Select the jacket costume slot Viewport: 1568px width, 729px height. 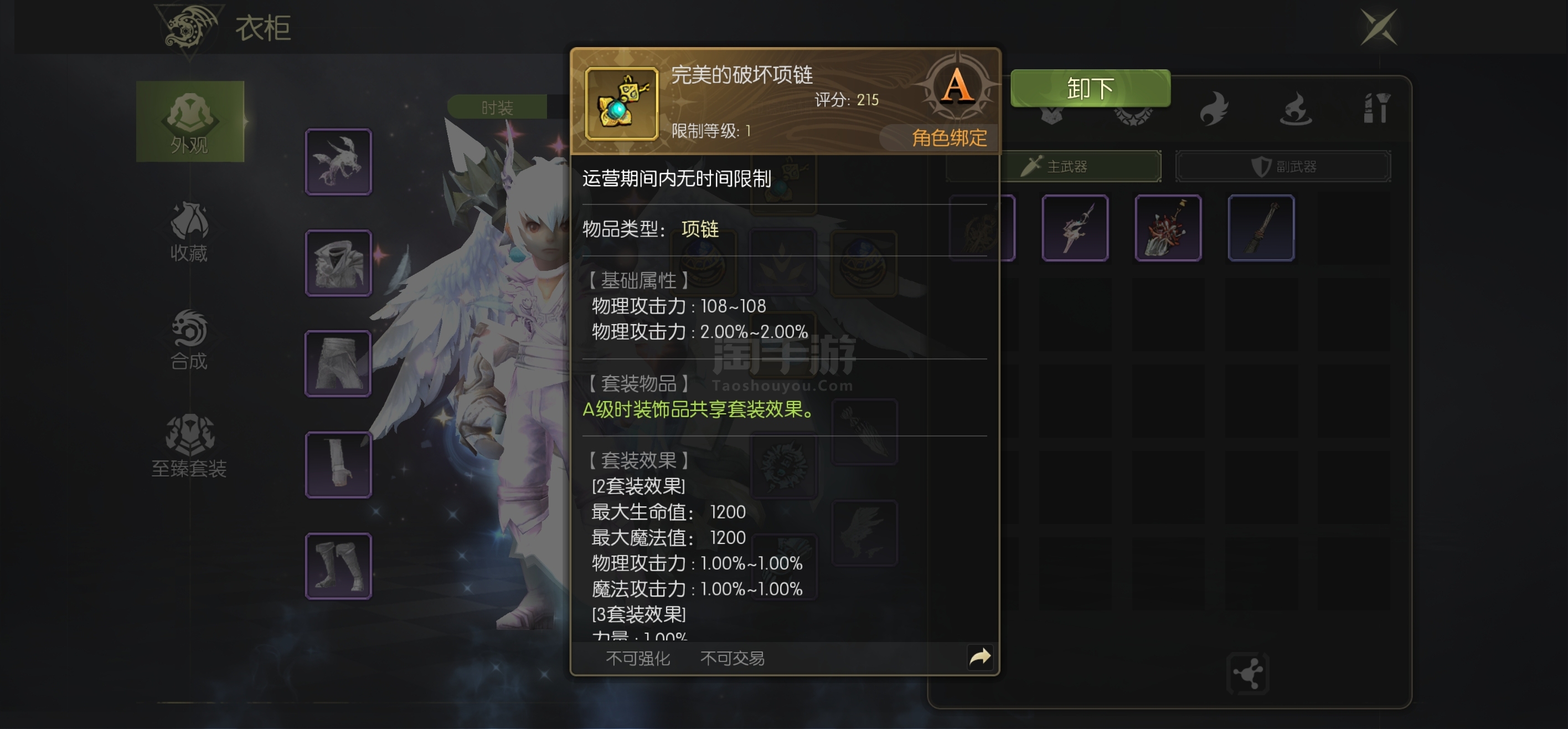[x=338, y=263]
